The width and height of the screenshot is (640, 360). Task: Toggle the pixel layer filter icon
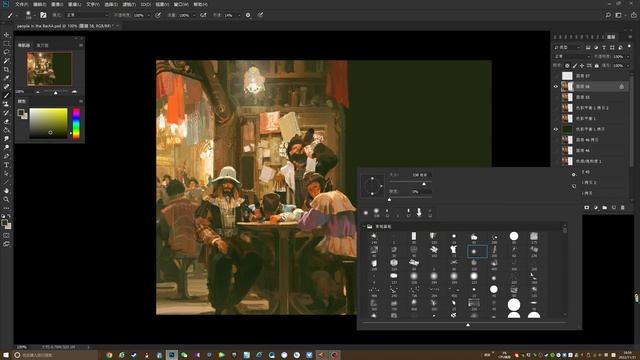[x=588, y=47]
